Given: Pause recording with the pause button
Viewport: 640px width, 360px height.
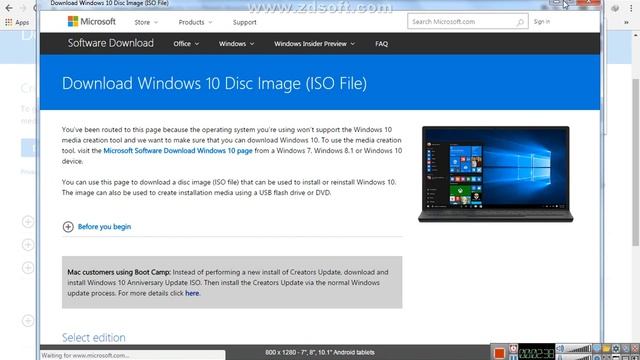Looking at the screenshot, I should [513, 357].
